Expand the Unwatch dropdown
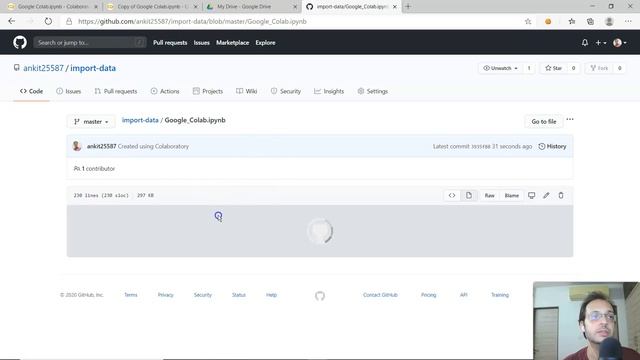640x360 pixels. (500, 68)
